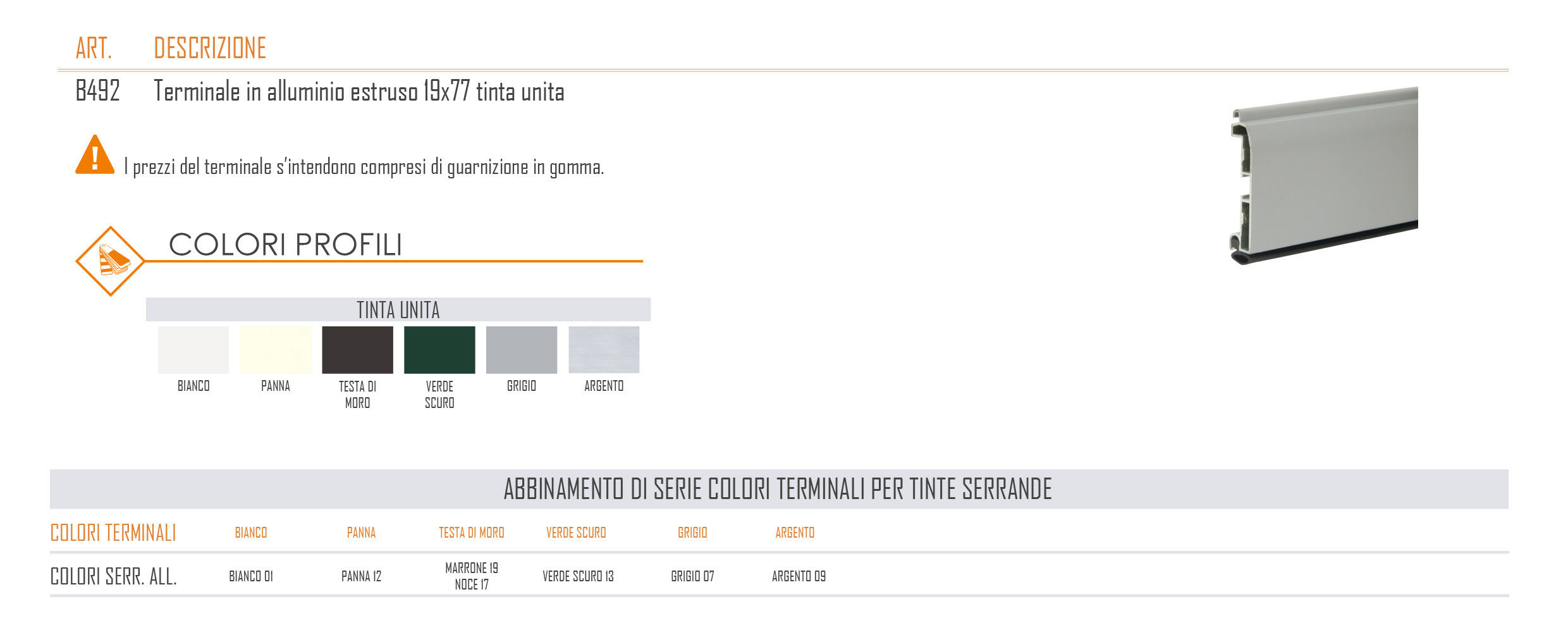The height and width of the screenshot is (630, 1568).
Task: Click the Descrizione column header
Action: click(210, 48)
